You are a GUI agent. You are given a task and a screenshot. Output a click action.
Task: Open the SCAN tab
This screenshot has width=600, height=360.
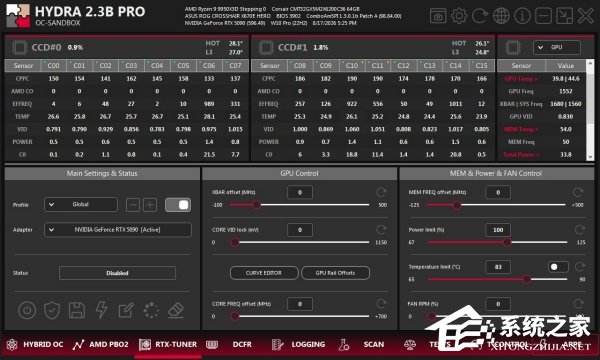[362, 344]
